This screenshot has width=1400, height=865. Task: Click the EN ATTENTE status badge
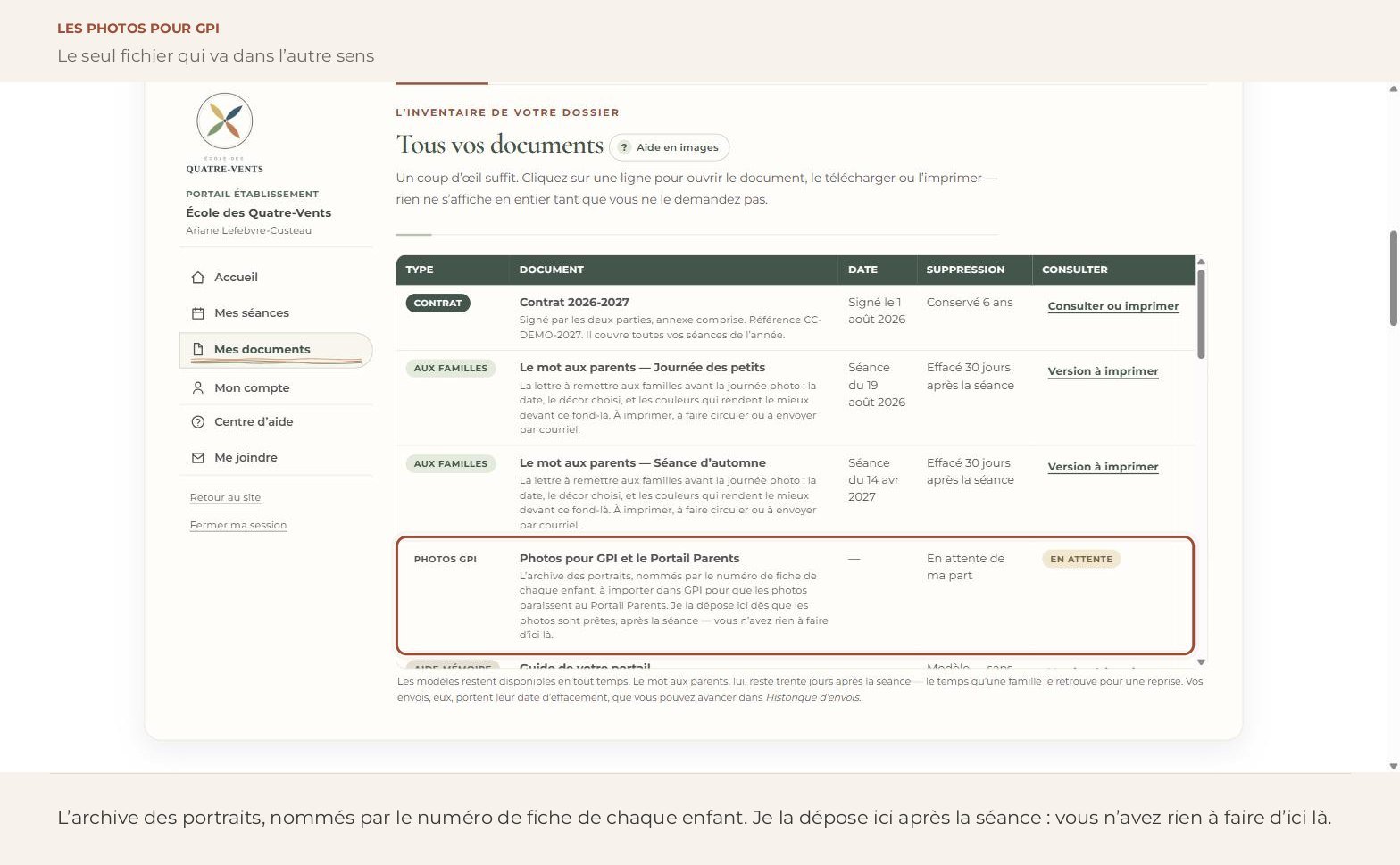pyautogui.click(x=1081, y=559)
